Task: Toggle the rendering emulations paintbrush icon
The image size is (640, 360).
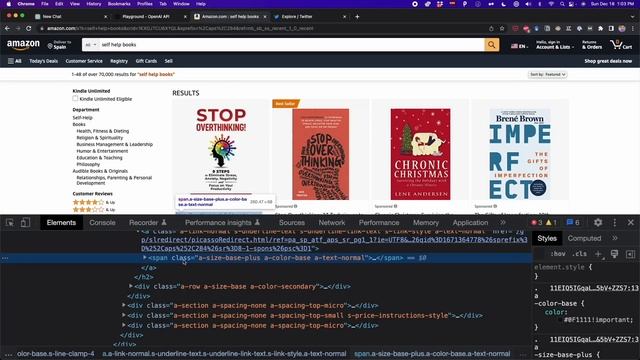Action: coord(614,254)
